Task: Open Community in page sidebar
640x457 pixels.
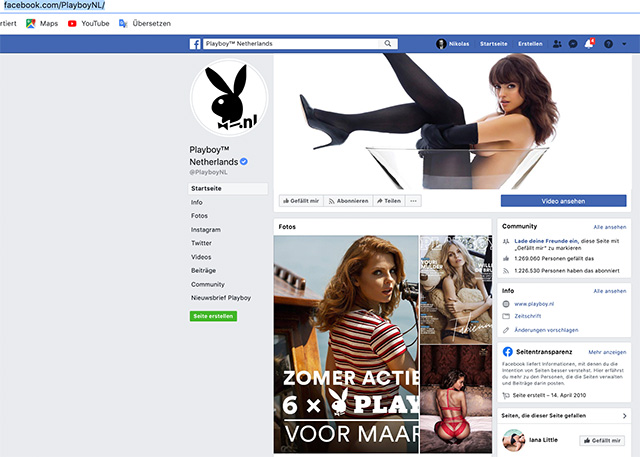Action: coord(208,284)
